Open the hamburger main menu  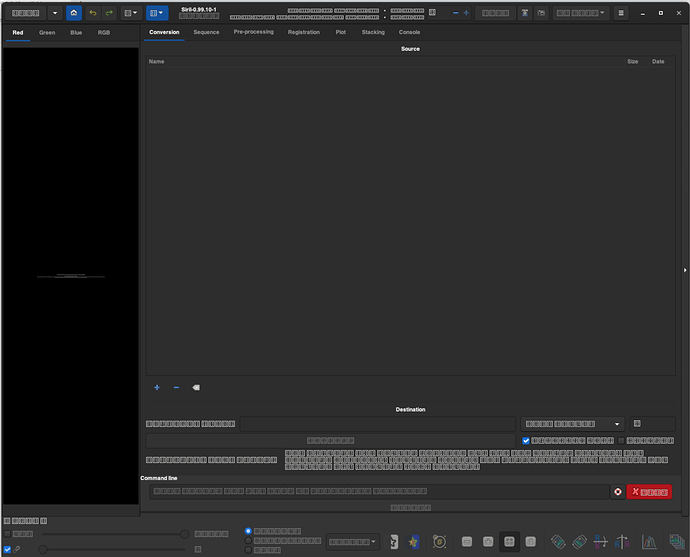[621, 13]
